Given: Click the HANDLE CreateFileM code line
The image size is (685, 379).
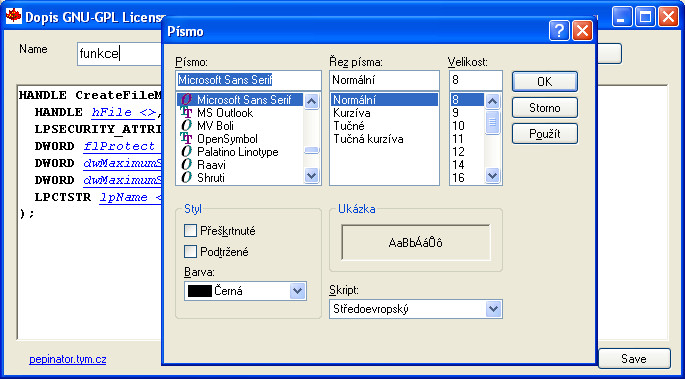Looking at the screenshot, I should (x=90, y=95).
